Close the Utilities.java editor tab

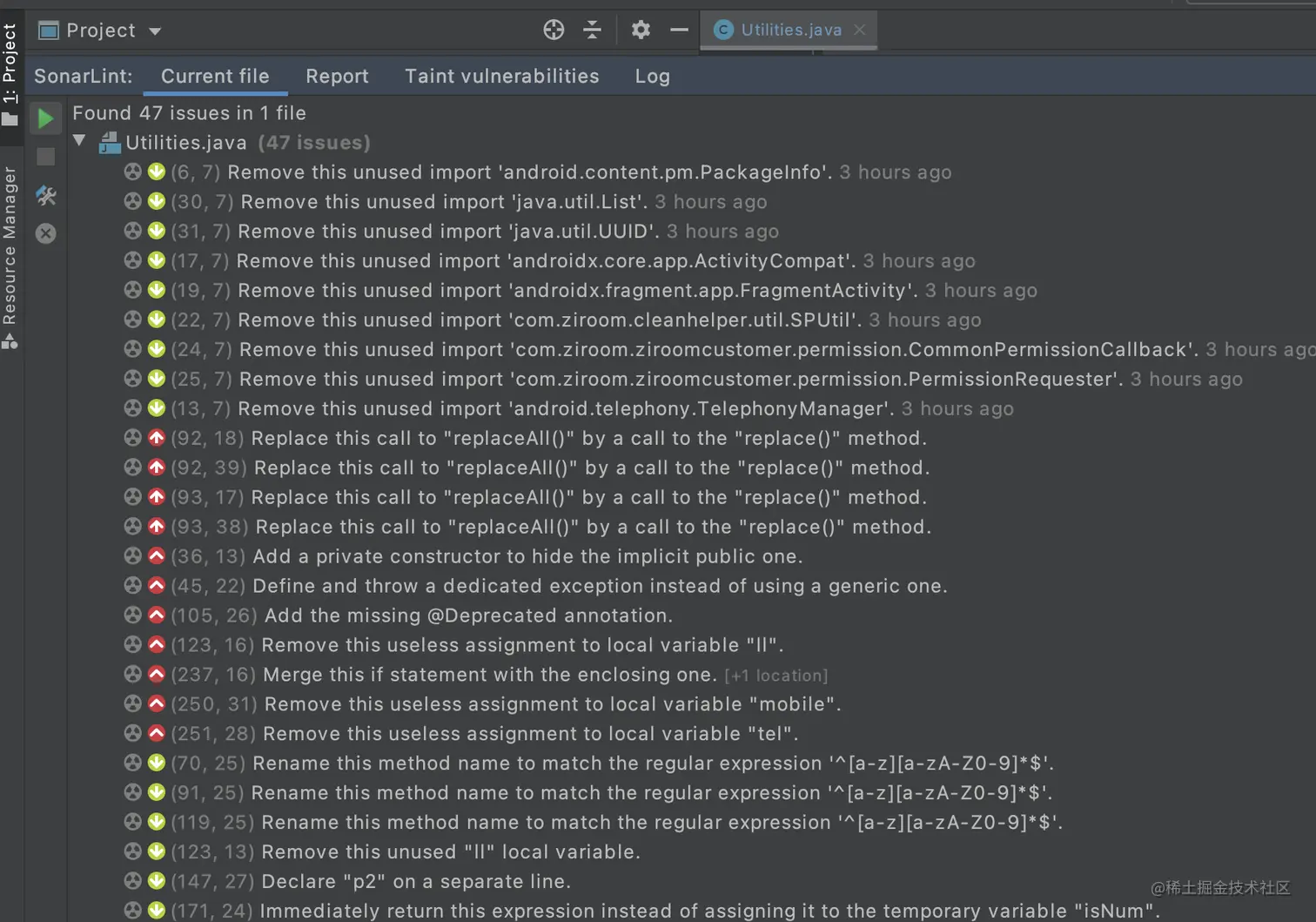pyautogui.click(x=859, y=30)
